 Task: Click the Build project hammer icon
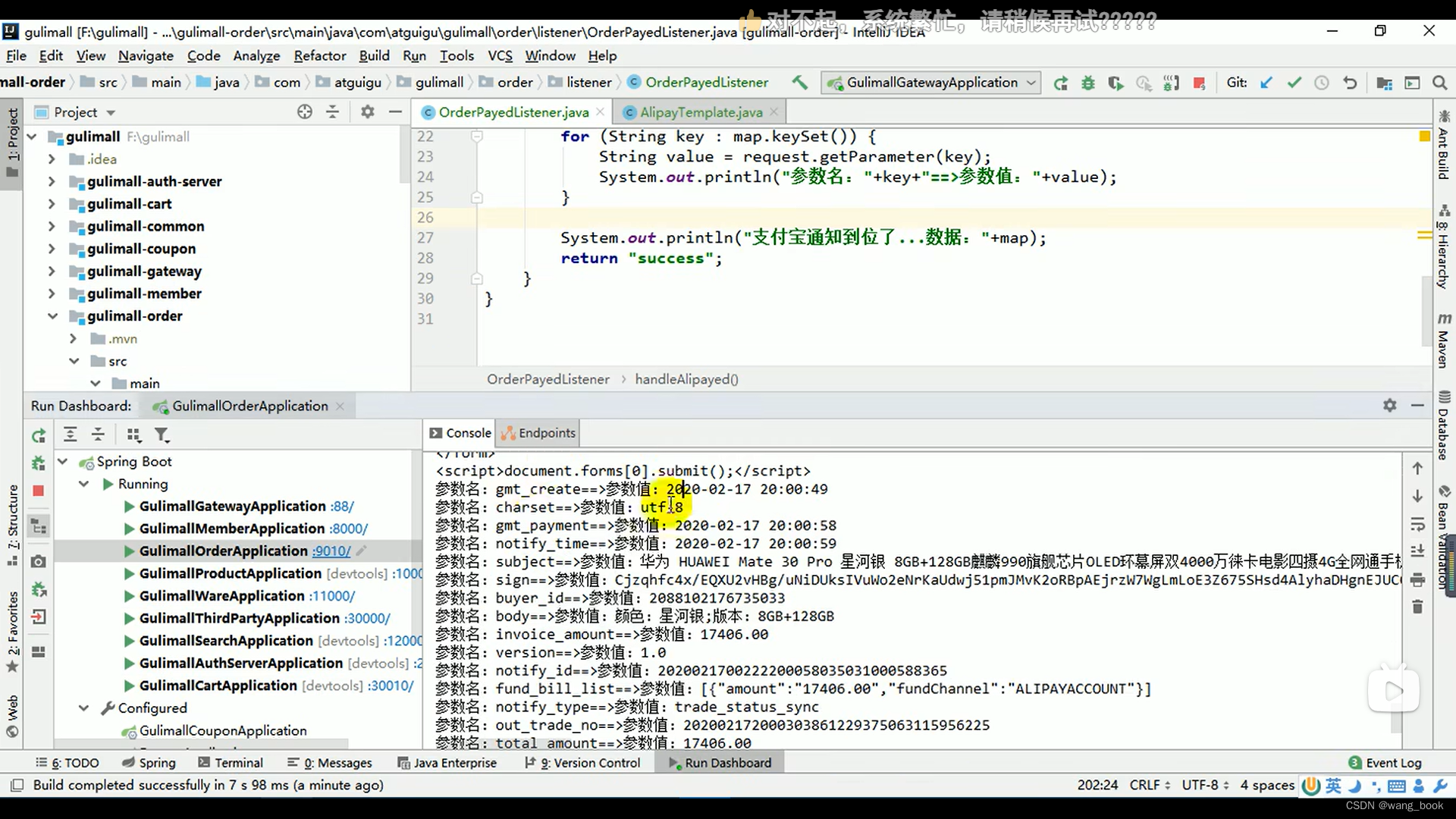pyautogui.click(x=799, y=83)
